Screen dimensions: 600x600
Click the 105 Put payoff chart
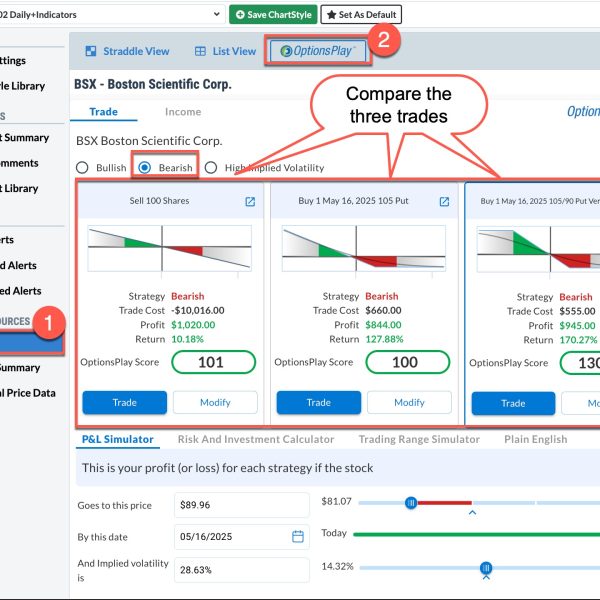point(364,248)
